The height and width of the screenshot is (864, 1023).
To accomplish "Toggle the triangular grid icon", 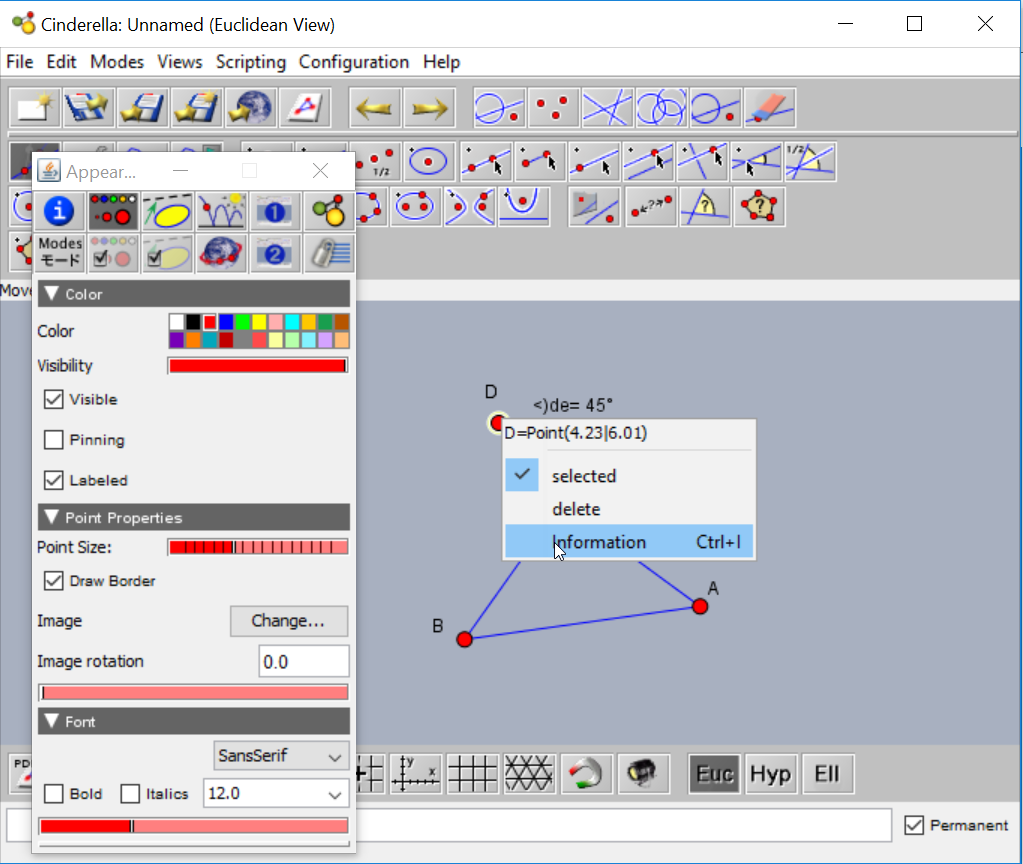I will coord(529,773).
